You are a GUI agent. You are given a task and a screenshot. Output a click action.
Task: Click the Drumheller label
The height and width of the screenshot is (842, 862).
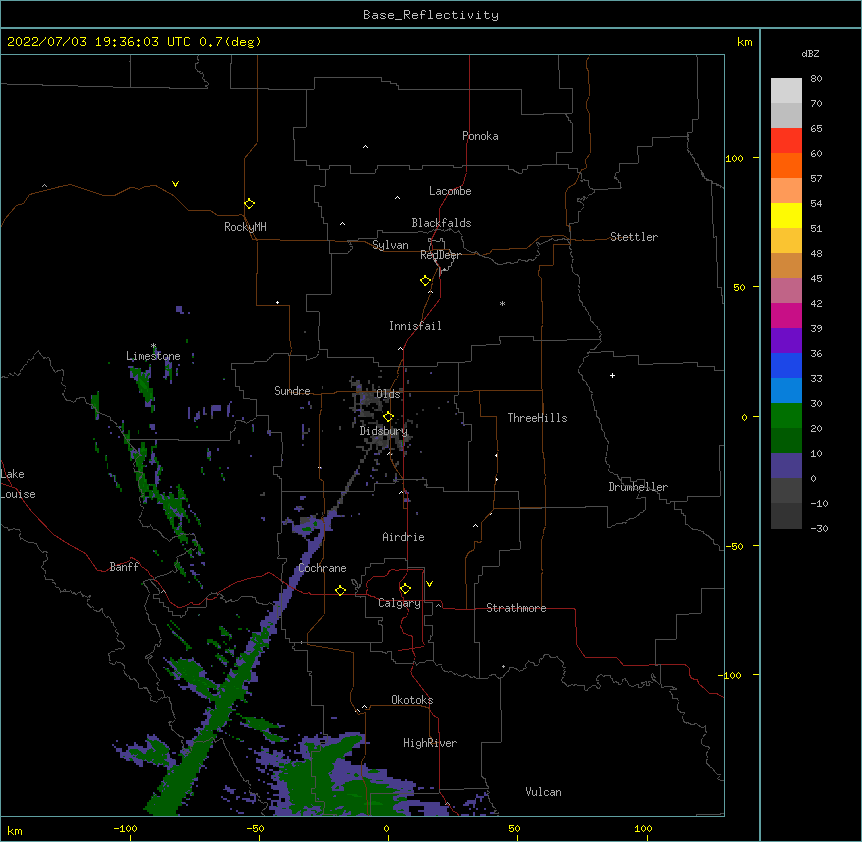[x=638, y=487]
